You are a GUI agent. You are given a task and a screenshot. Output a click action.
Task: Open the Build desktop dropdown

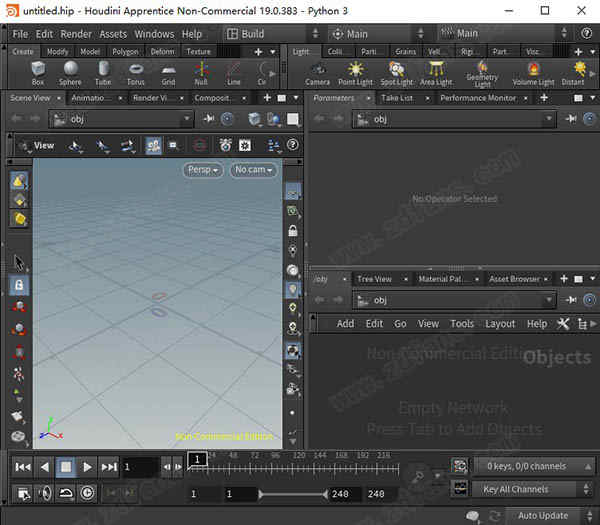[272, 34]
